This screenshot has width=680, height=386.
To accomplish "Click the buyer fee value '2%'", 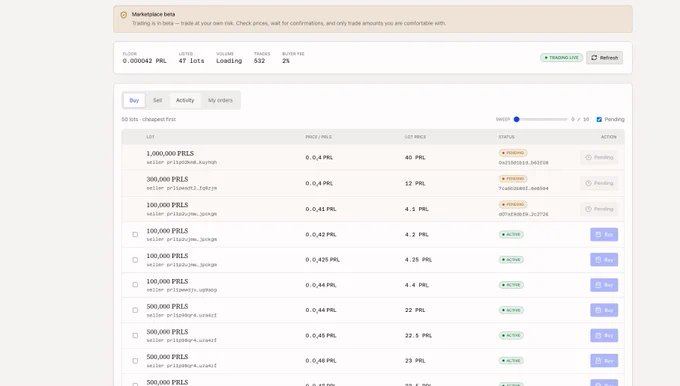I will click(x=286, y=61).
